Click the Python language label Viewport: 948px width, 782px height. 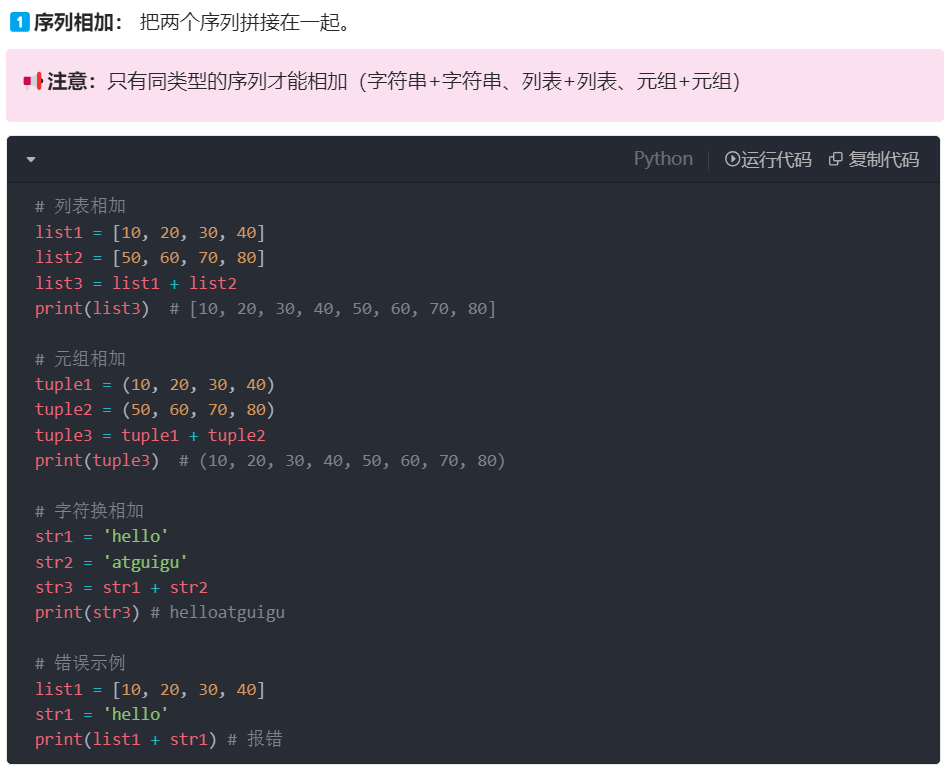coord(663,158)
